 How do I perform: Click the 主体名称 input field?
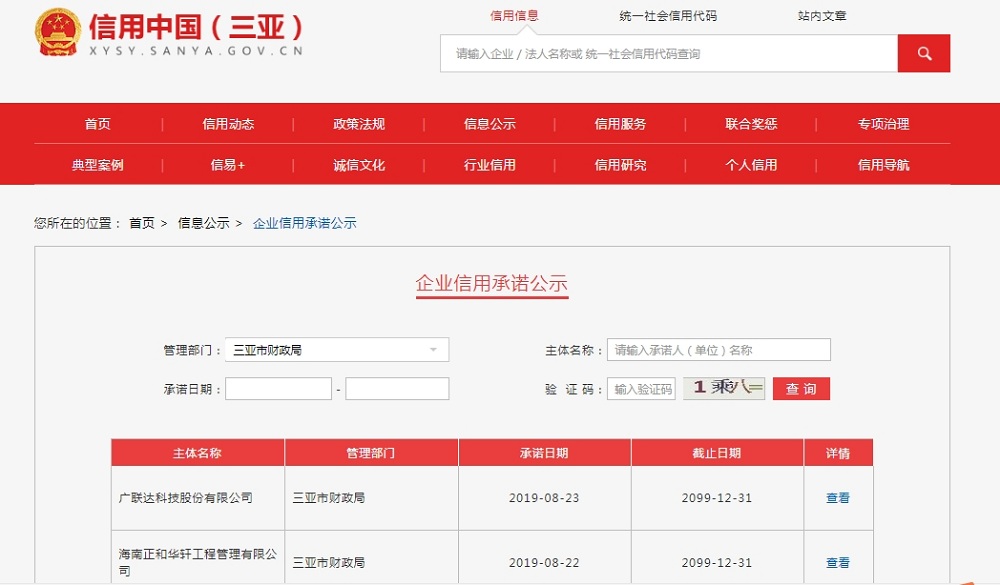coord(719,350)
